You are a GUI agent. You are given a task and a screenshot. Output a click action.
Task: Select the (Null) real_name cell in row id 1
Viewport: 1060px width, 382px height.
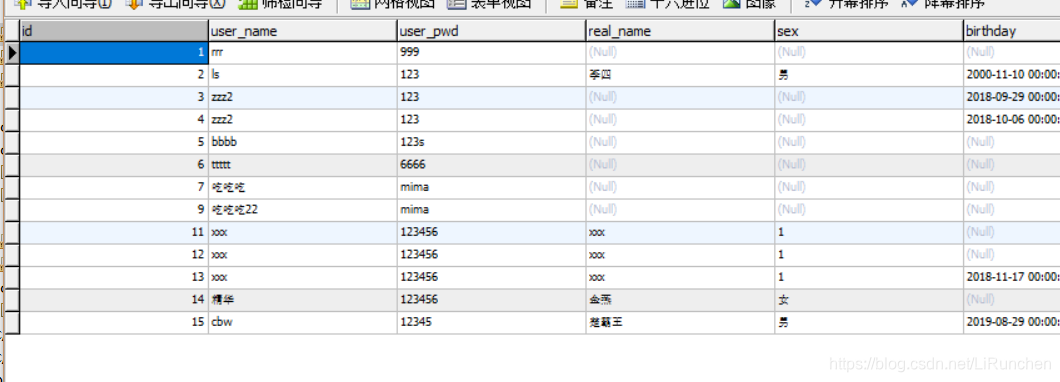pos(679,52)
